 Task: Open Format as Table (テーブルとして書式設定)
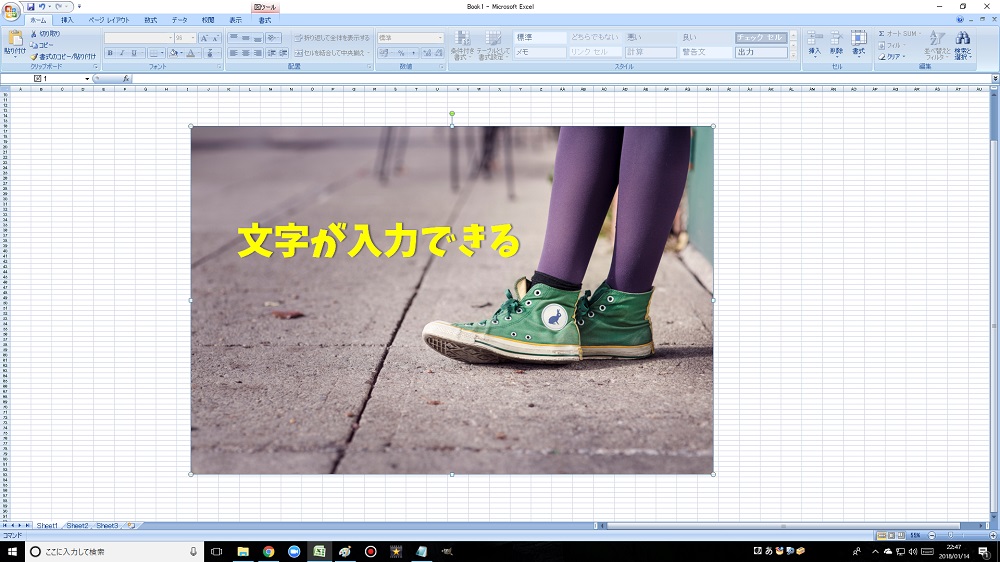(x=493, y=45)
